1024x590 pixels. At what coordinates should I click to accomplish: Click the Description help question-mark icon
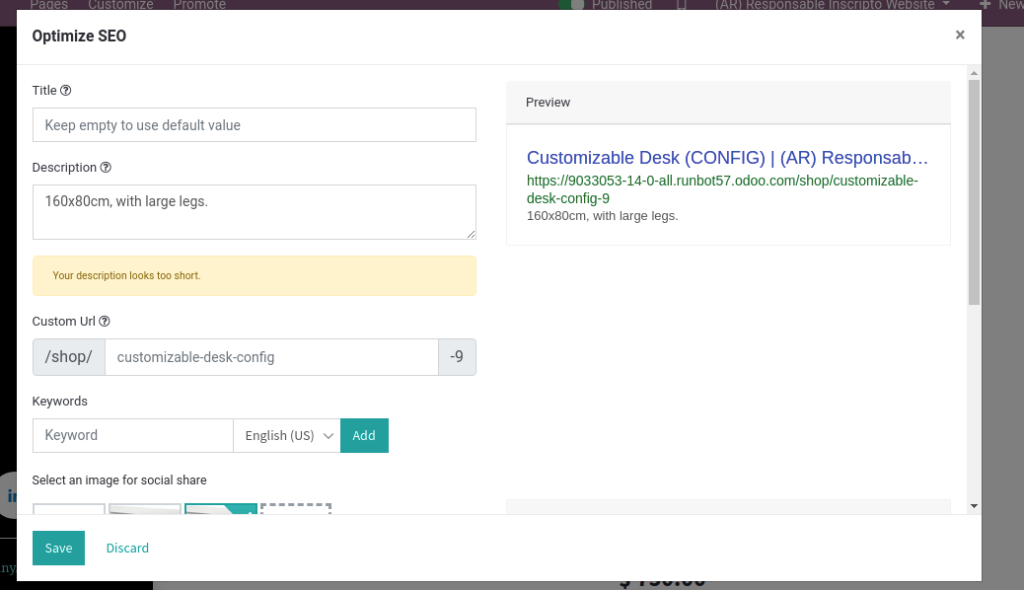tap(104, 167)
